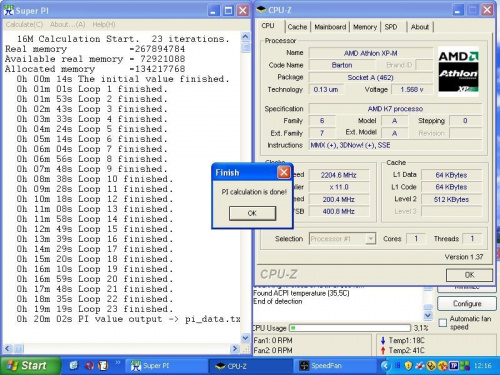Image resolution: width=500 pixels, height=375 pixels.
Task: Click blue down arrow beside Temp1
Action: (383, 340)
